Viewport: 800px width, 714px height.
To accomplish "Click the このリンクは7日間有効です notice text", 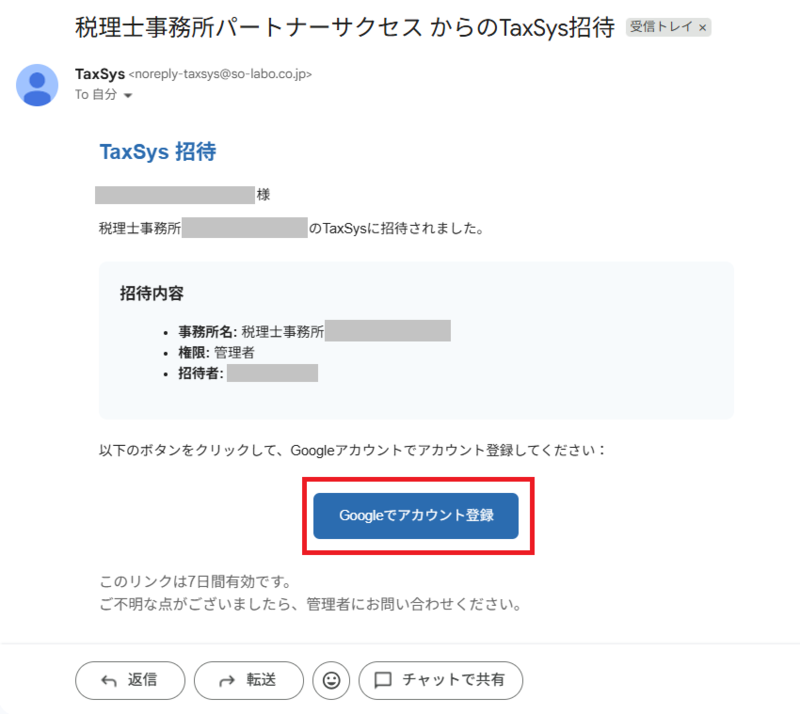I will tap(196, 581).
